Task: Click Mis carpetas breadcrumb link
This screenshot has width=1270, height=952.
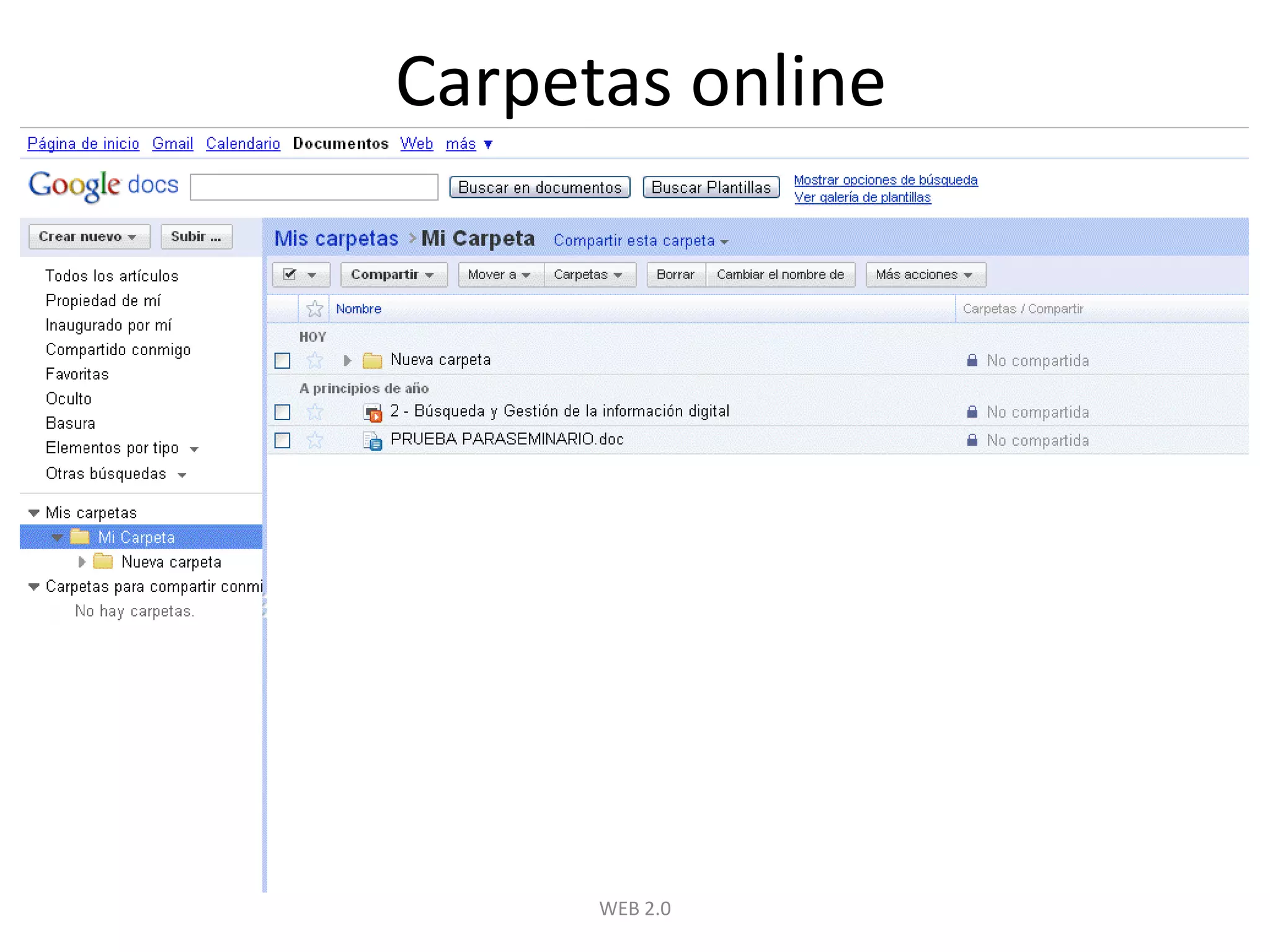Action: click(x=336, y=239)
